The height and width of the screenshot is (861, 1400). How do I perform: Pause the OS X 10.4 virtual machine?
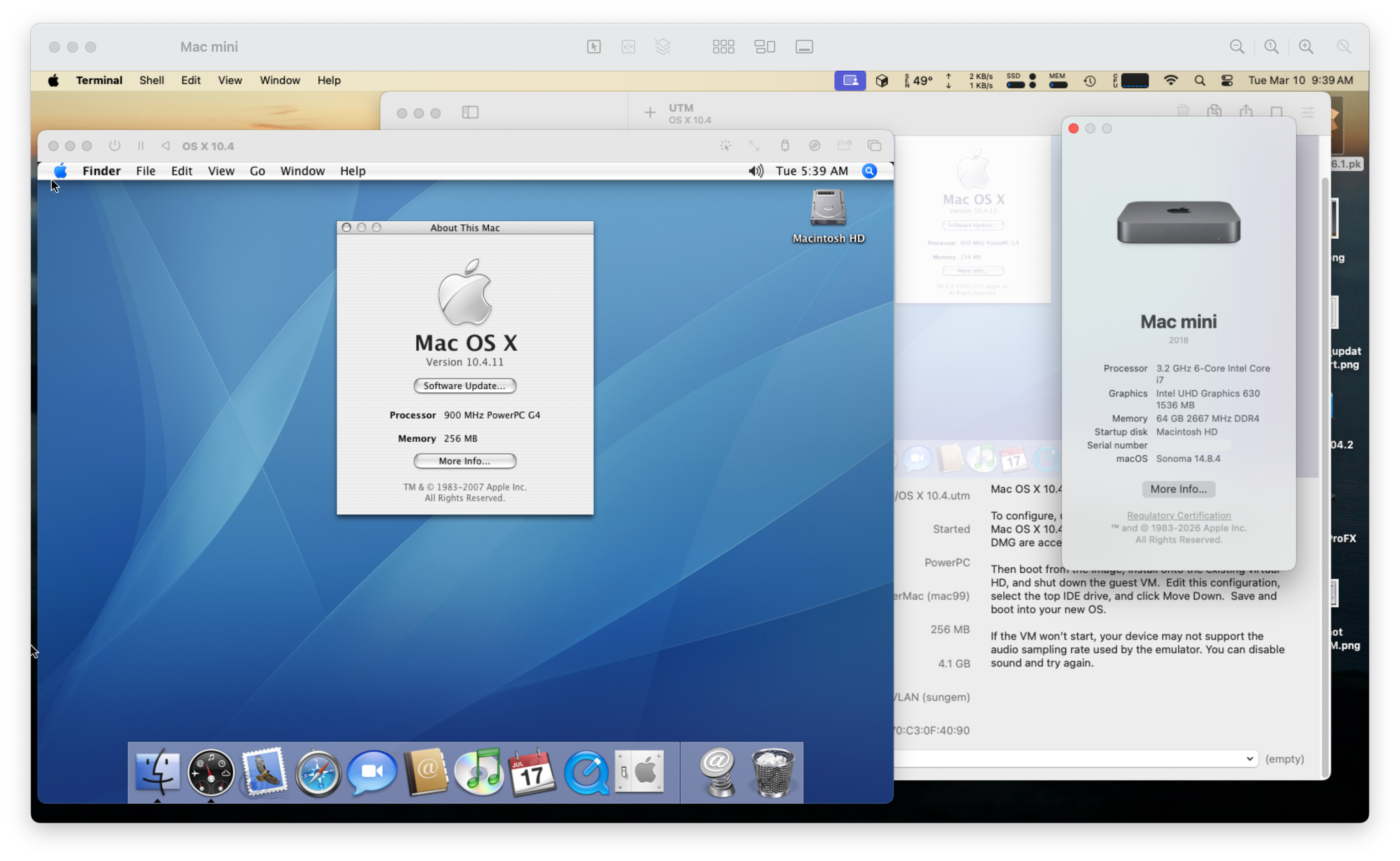(x=141, y=146)
